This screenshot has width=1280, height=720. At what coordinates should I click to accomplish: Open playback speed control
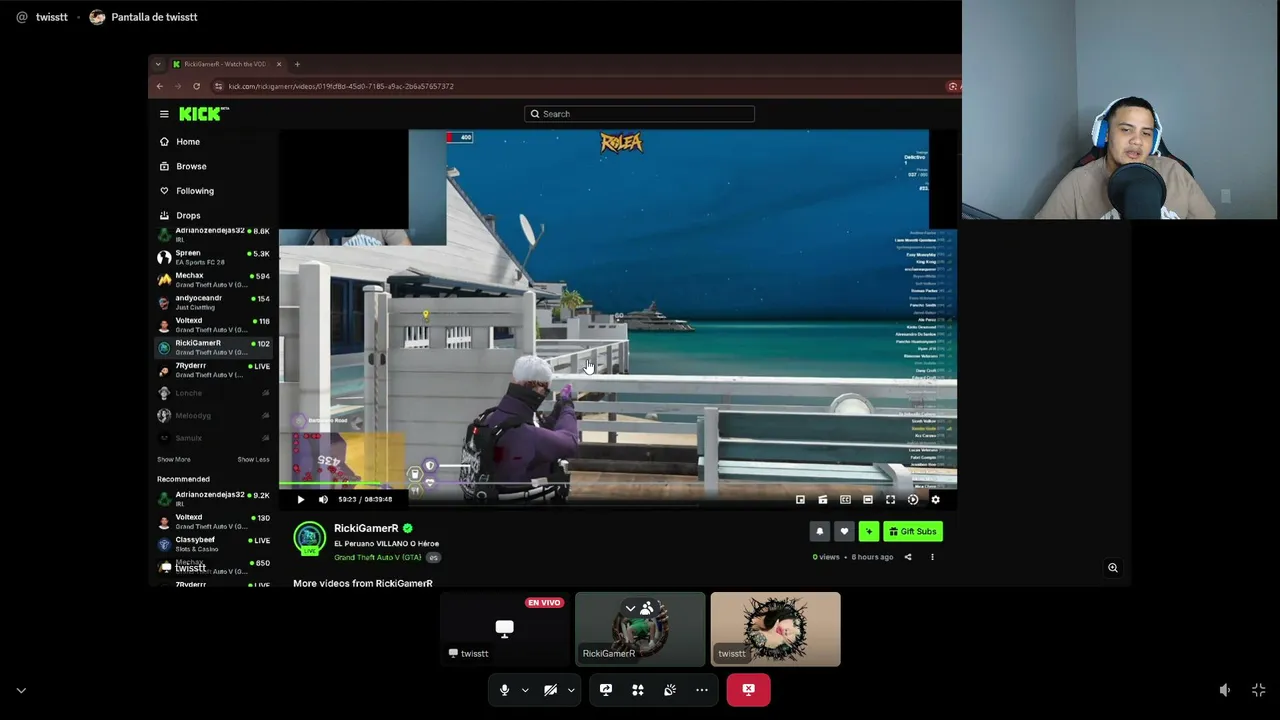click(x=913, y=500)
